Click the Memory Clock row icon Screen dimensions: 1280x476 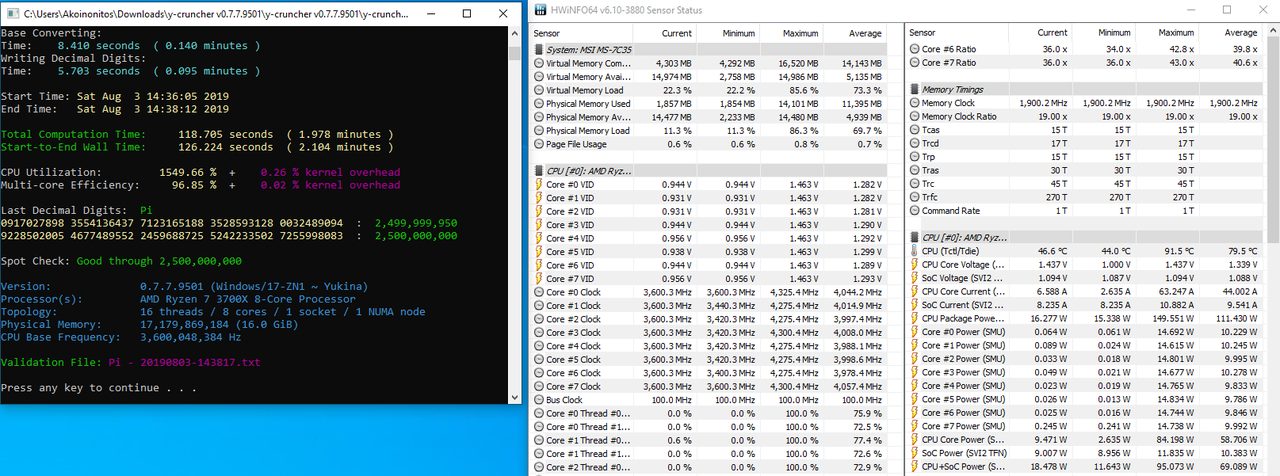click(914, 103)
